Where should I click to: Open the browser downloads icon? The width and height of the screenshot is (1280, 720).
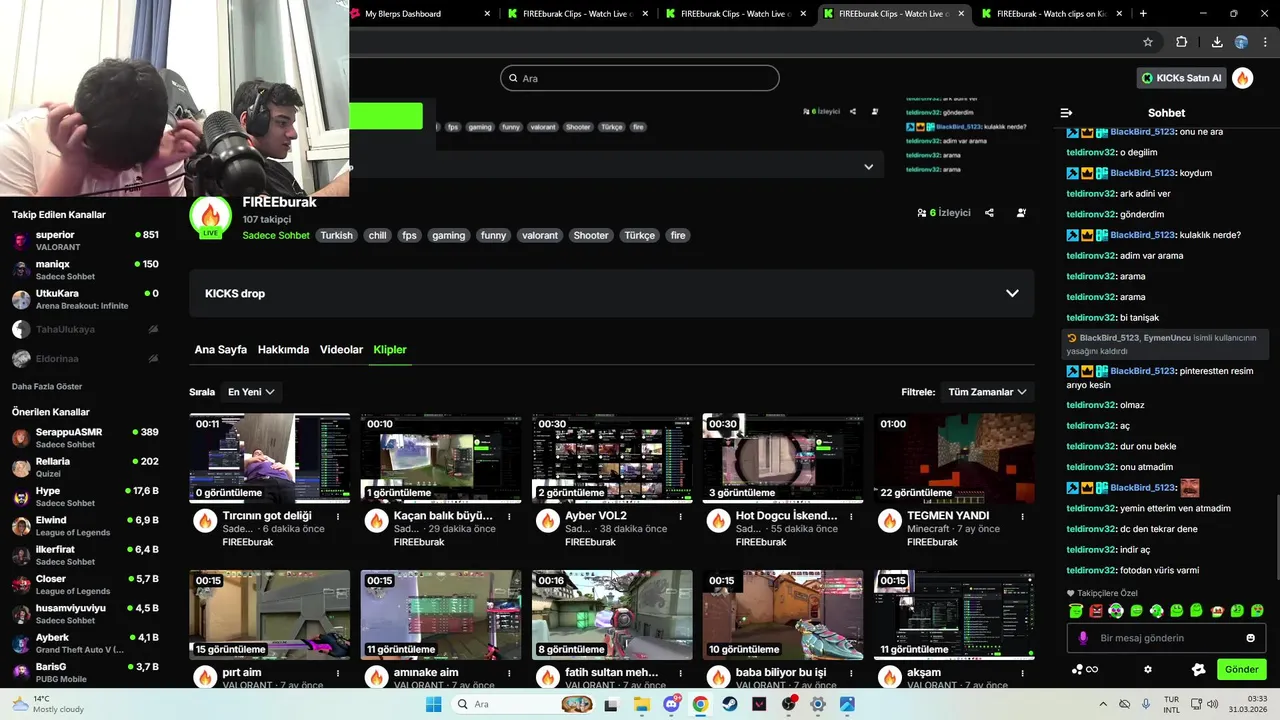click(1217, 42)
